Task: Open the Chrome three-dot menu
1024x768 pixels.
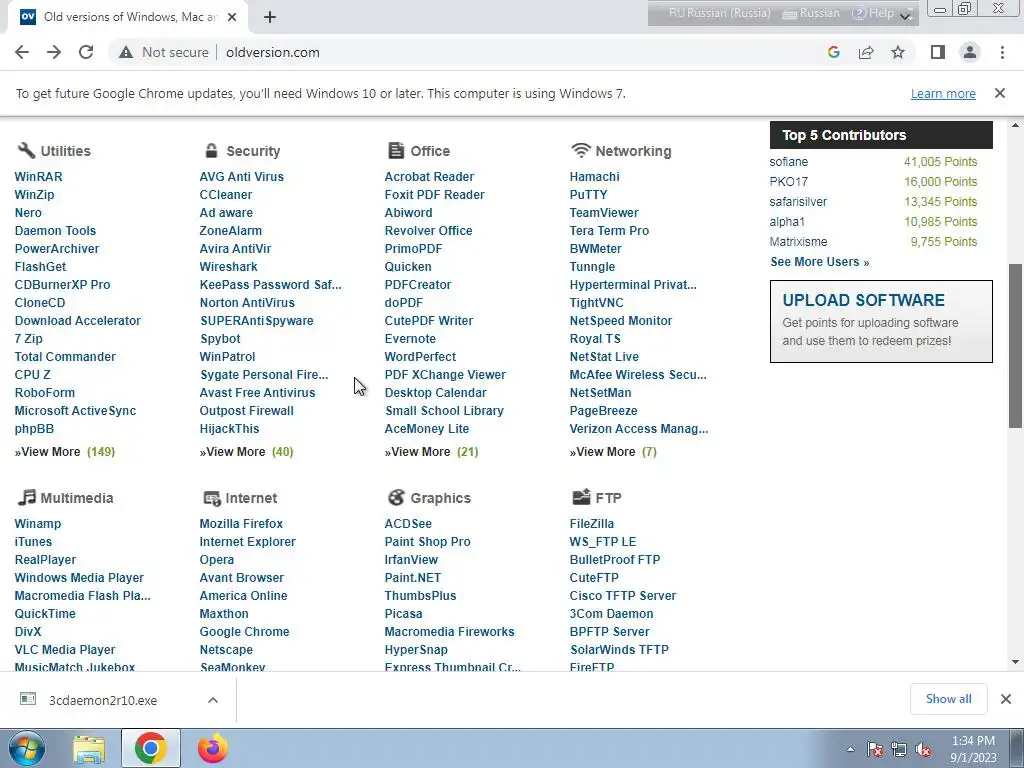Action: 1002,52
